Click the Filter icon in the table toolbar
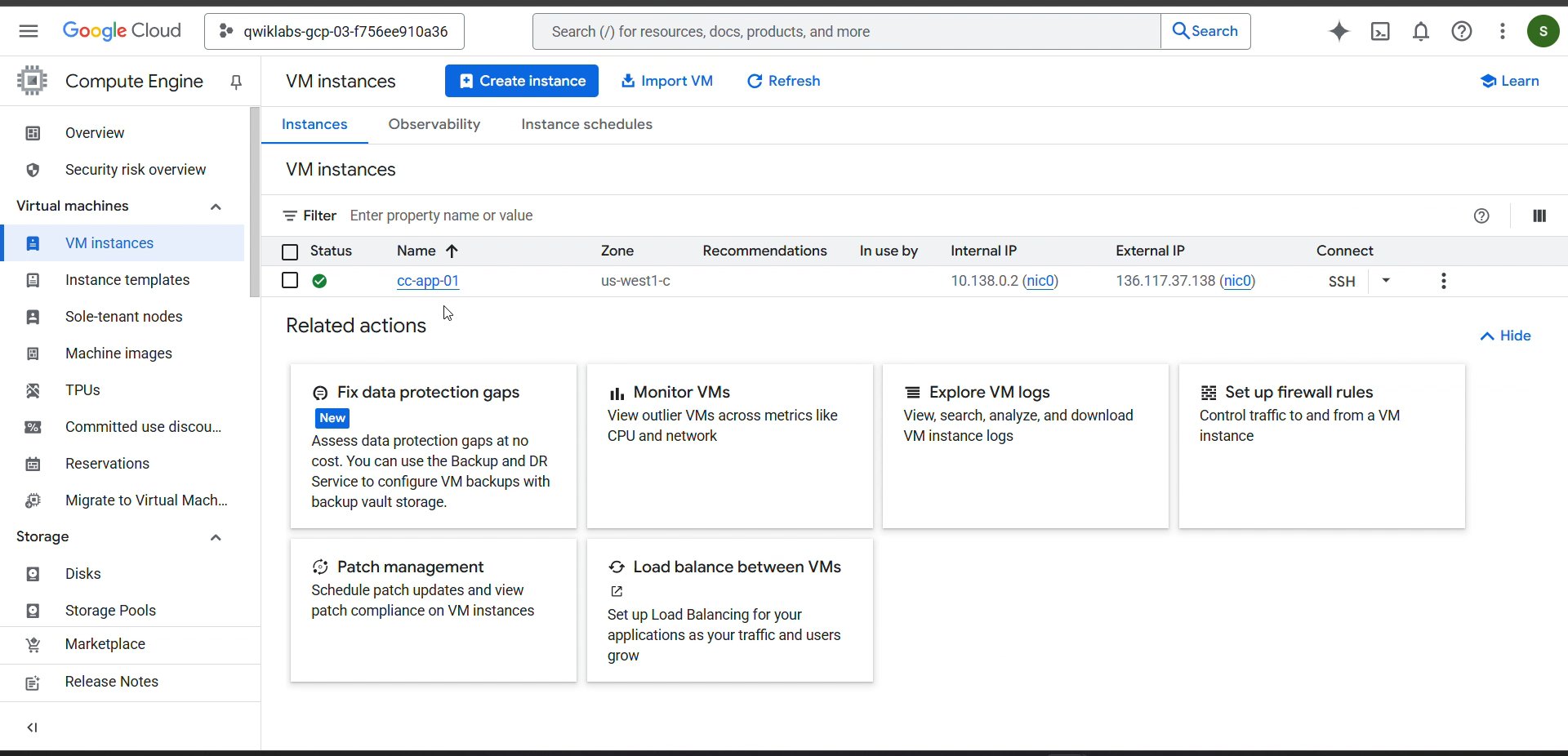Screen dimensions: 1568x756 (290, 216)
